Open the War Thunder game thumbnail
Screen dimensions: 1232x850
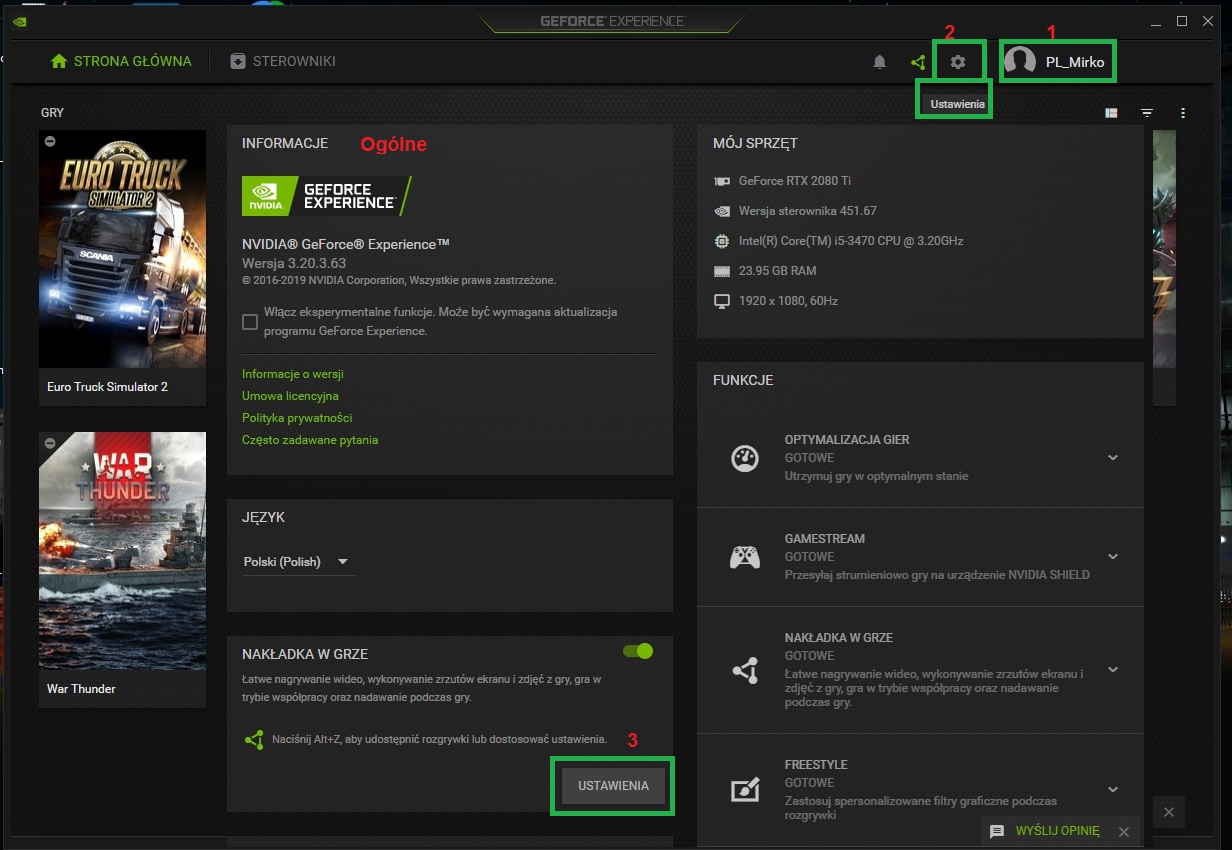122,550
